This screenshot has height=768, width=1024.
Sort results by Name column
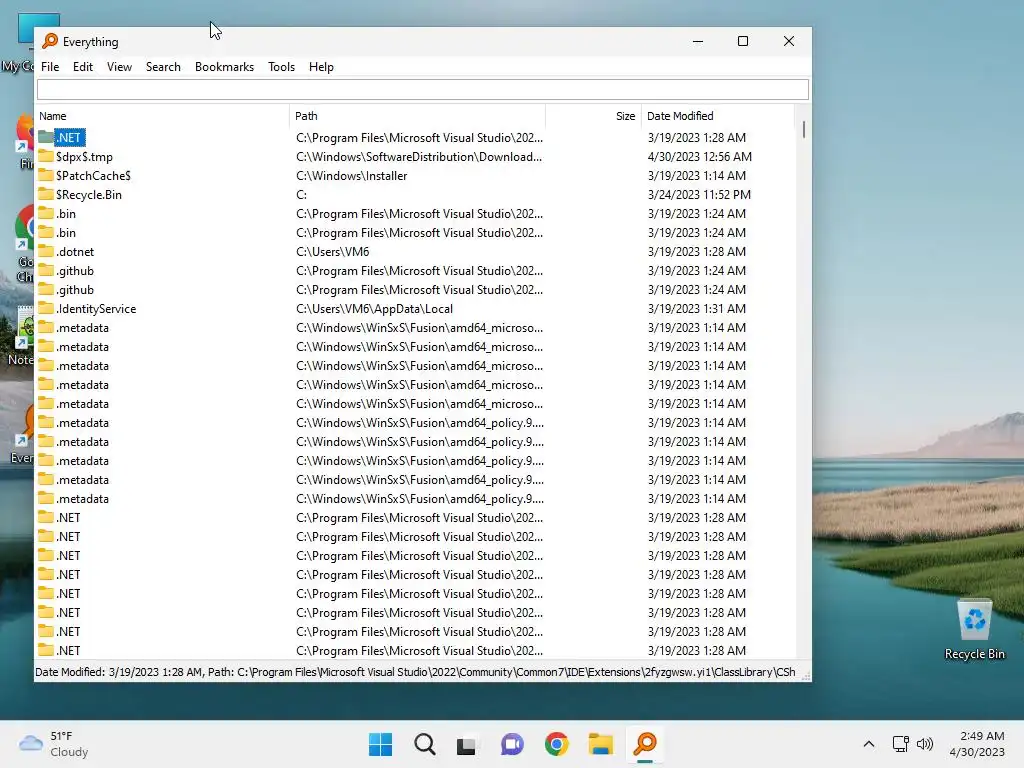click(162, 116)
